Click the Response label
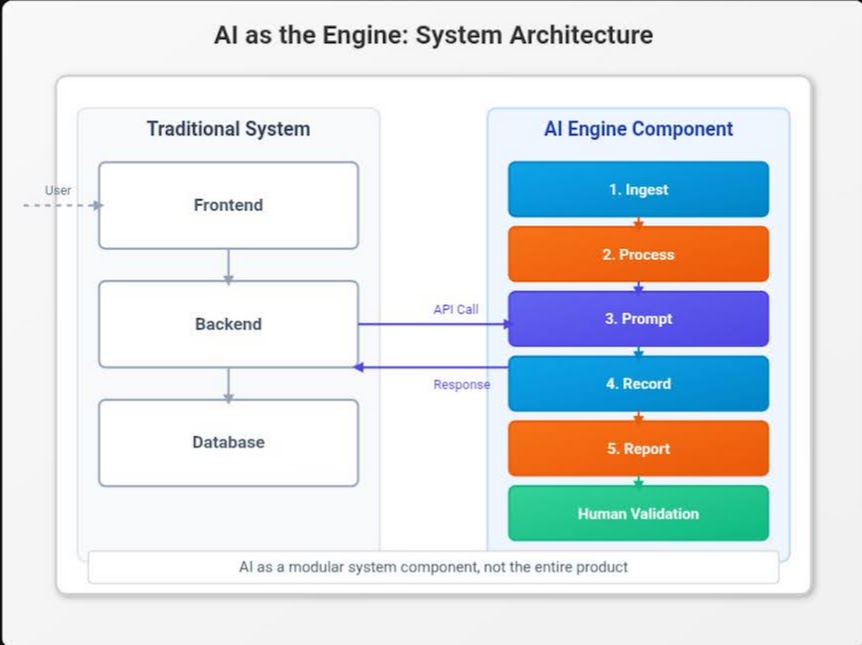This screenshot has width=862, height=645. 461,384
